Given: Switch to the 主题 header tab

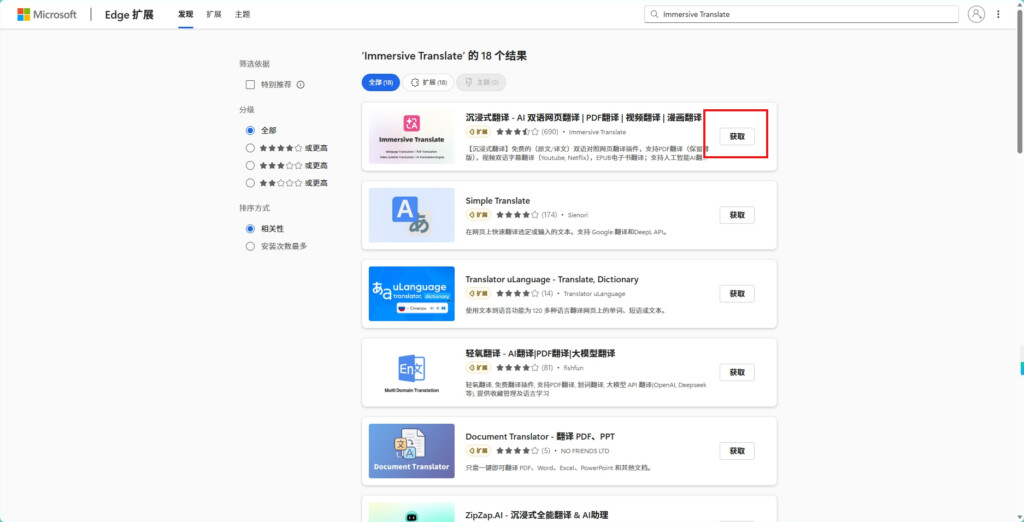Looking at the screenshot, I should [242, 14].
